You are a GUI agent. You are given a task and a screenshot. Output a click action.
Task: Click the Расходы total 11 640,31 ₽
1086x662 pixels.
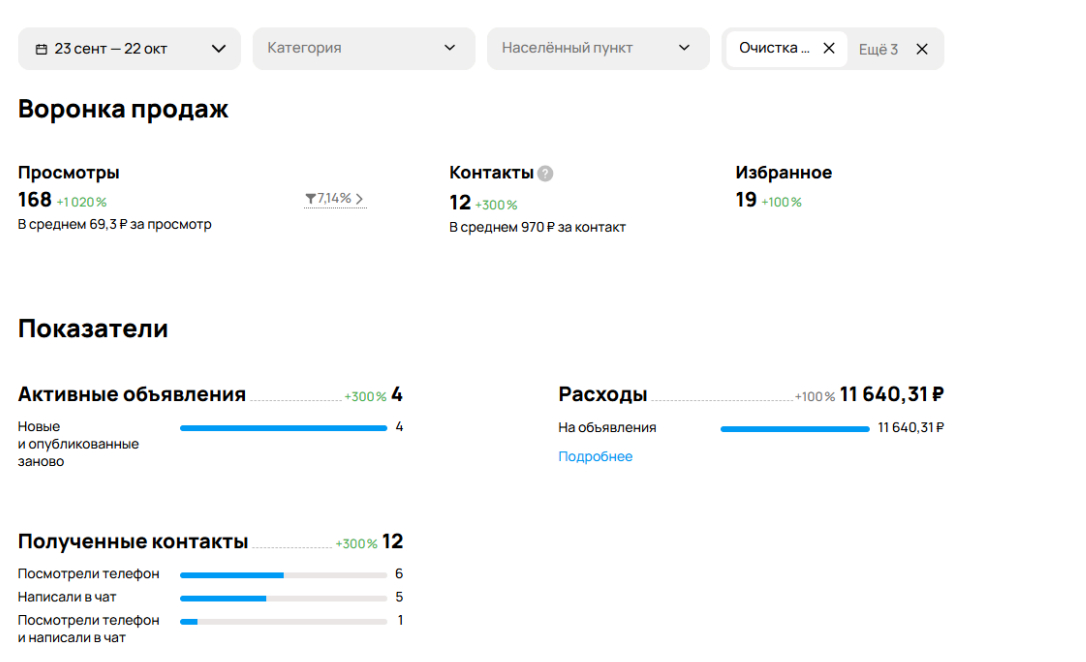pyautogui.click(x=892, y=394)
